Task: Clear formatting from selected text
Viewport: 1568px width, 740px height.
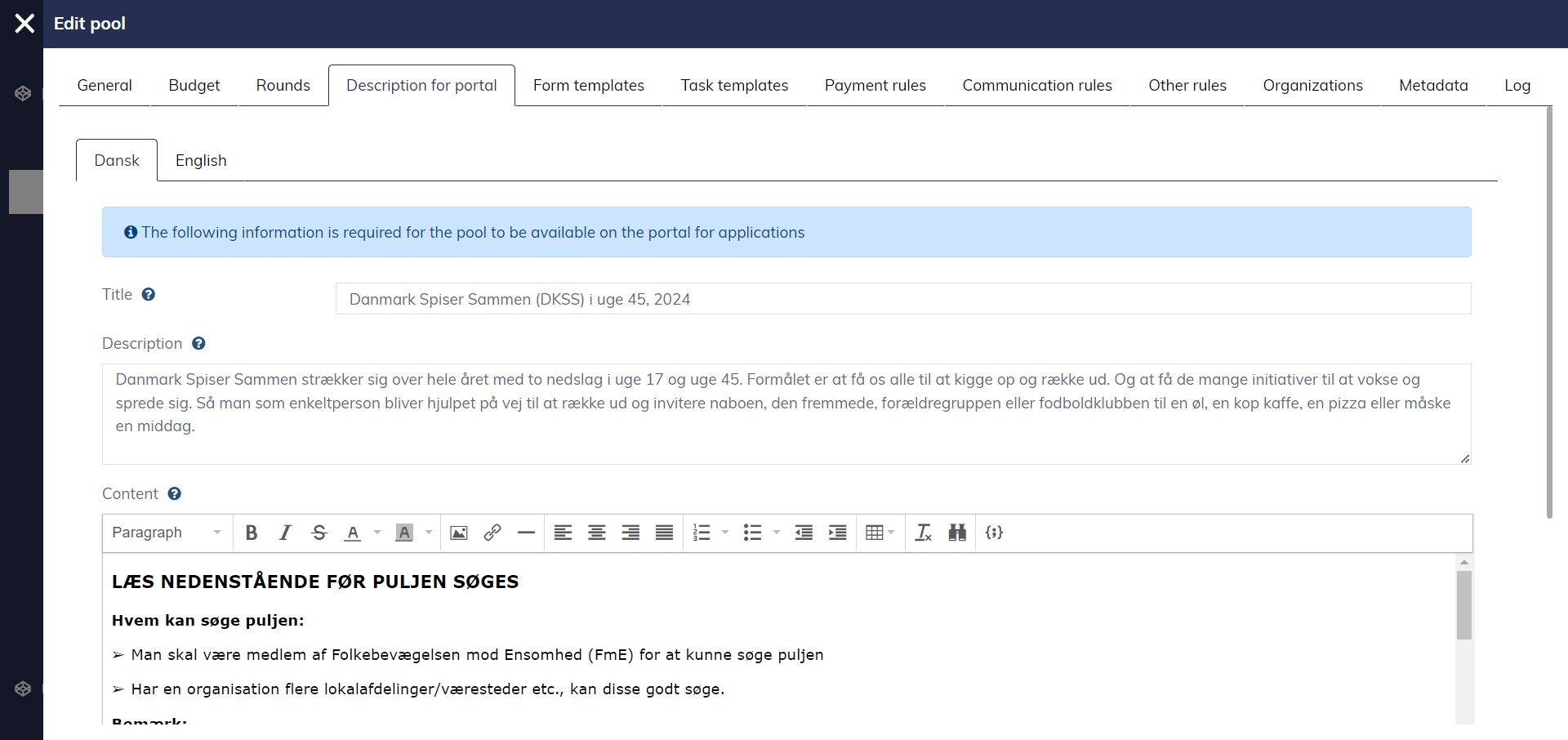Action: point(924,533)
